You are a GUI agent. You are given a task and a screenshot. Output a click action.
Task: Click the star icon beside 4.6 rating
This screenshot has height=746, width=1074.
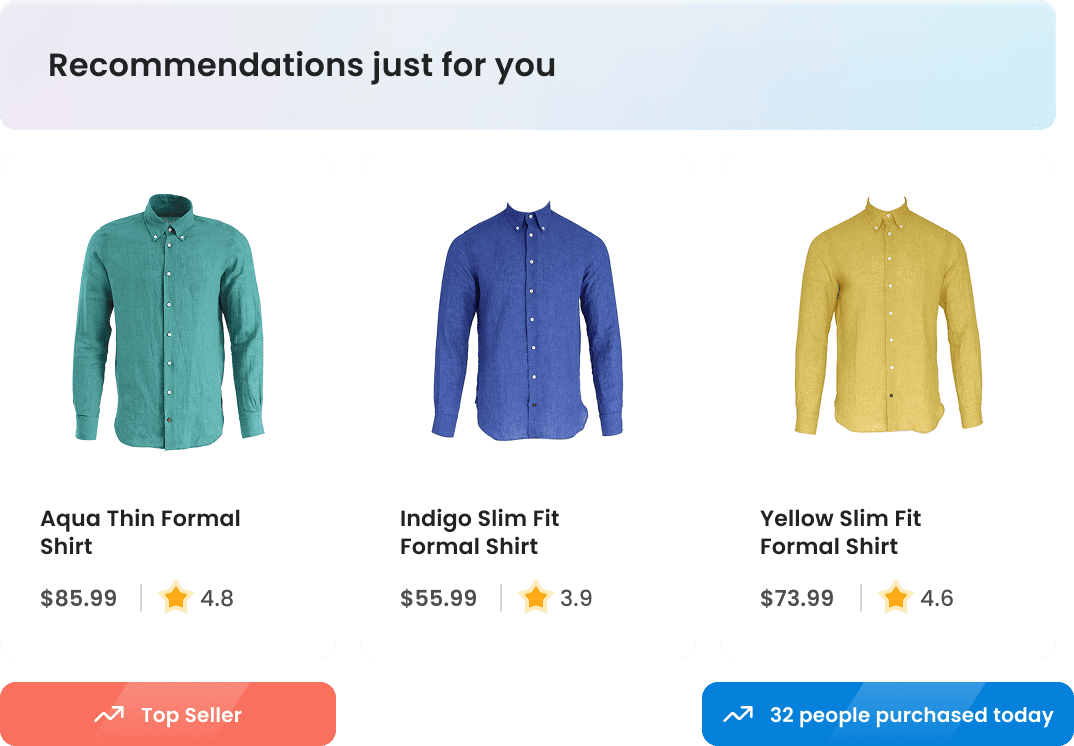896,598
